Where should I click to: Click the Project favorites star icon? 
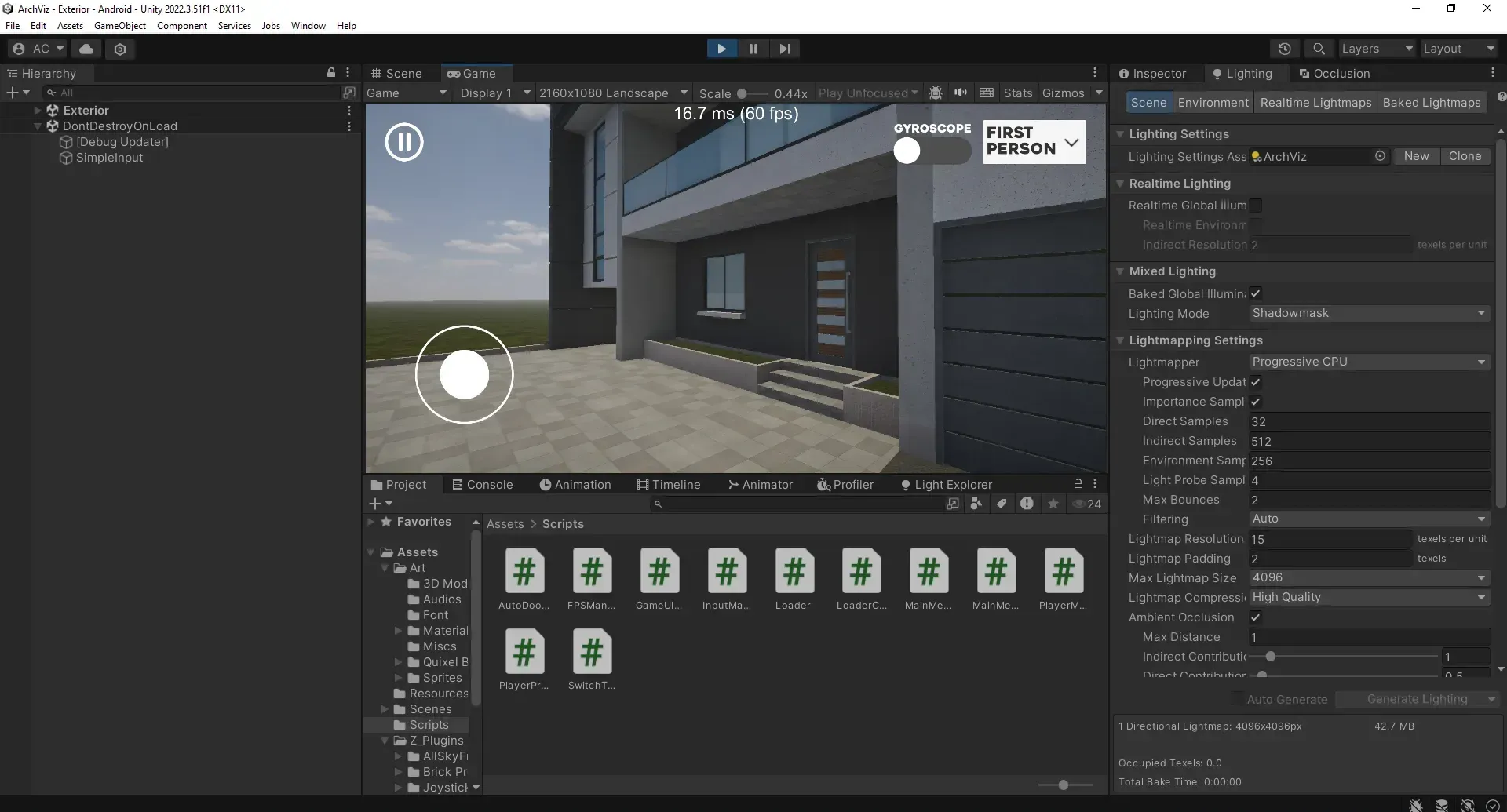(1053, 504)
